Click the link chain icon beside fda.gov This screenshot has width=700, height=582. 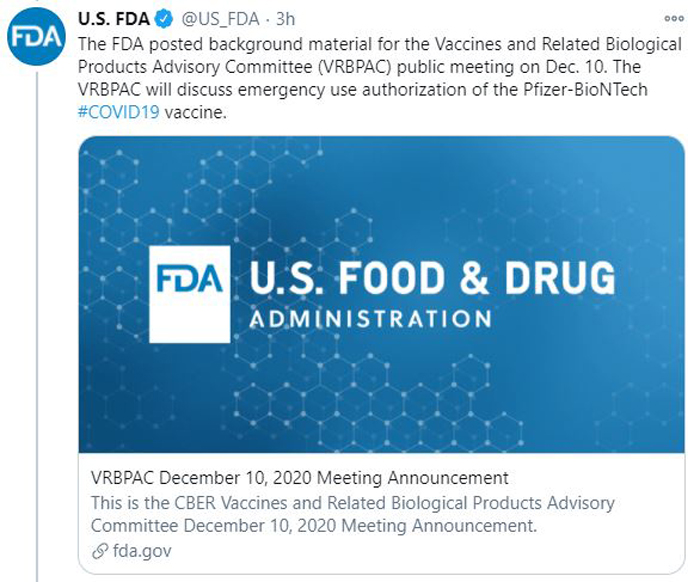click(100, 551)
